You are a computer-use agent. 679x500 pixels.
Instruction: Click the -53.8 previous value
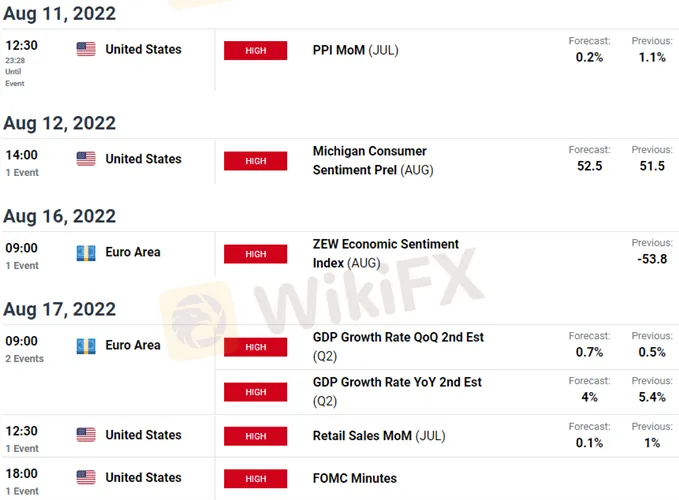coord(651,259)
